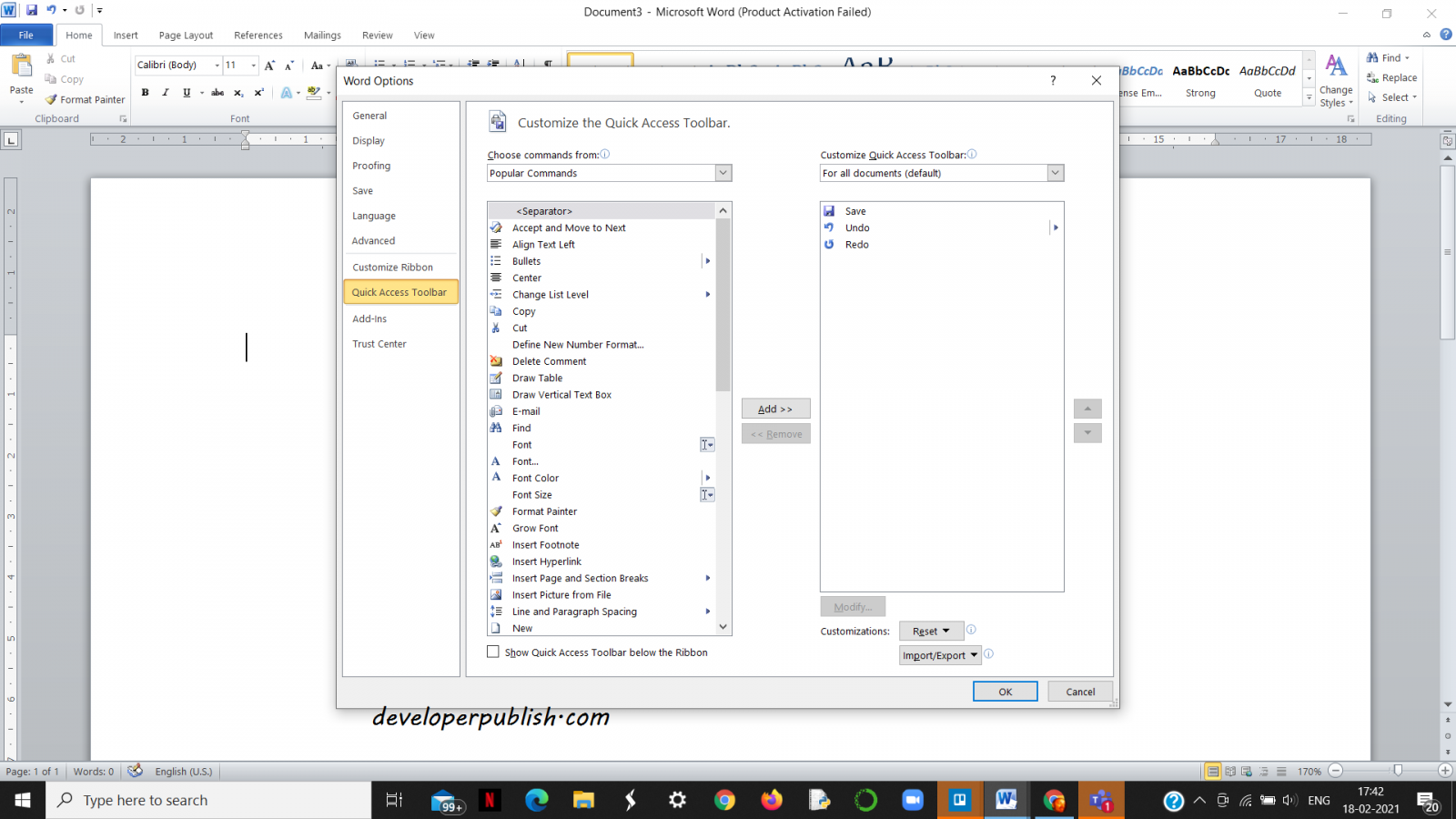1456x819 pixels.
Task: Click the Save icon in Quick Access Toolbar list
Action: (829, 210)
